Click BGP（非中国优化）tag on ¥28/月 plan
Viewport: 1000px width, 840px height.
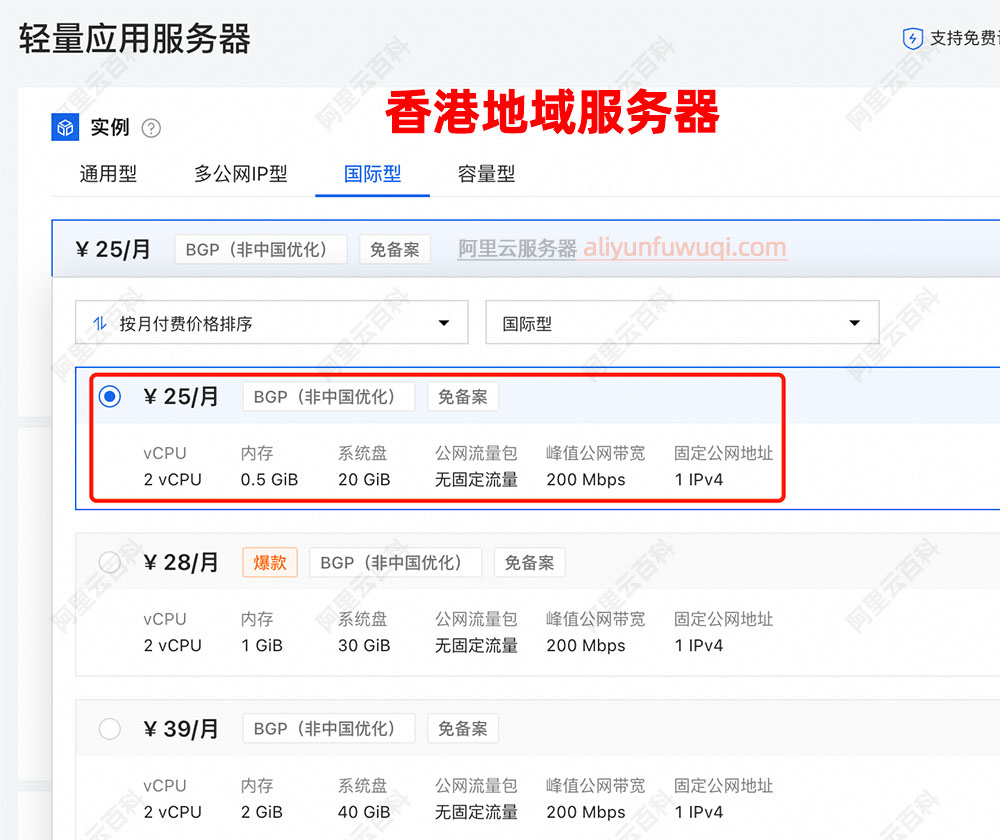pyautogui.click(x=395, y=563)
